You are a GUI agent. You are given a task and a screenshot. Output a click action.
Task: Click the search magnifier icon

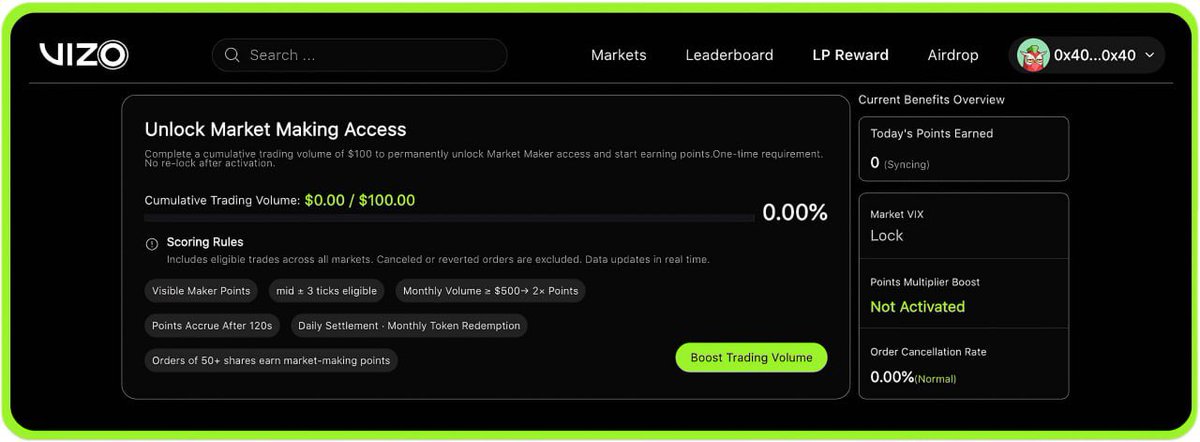(232, 55)
